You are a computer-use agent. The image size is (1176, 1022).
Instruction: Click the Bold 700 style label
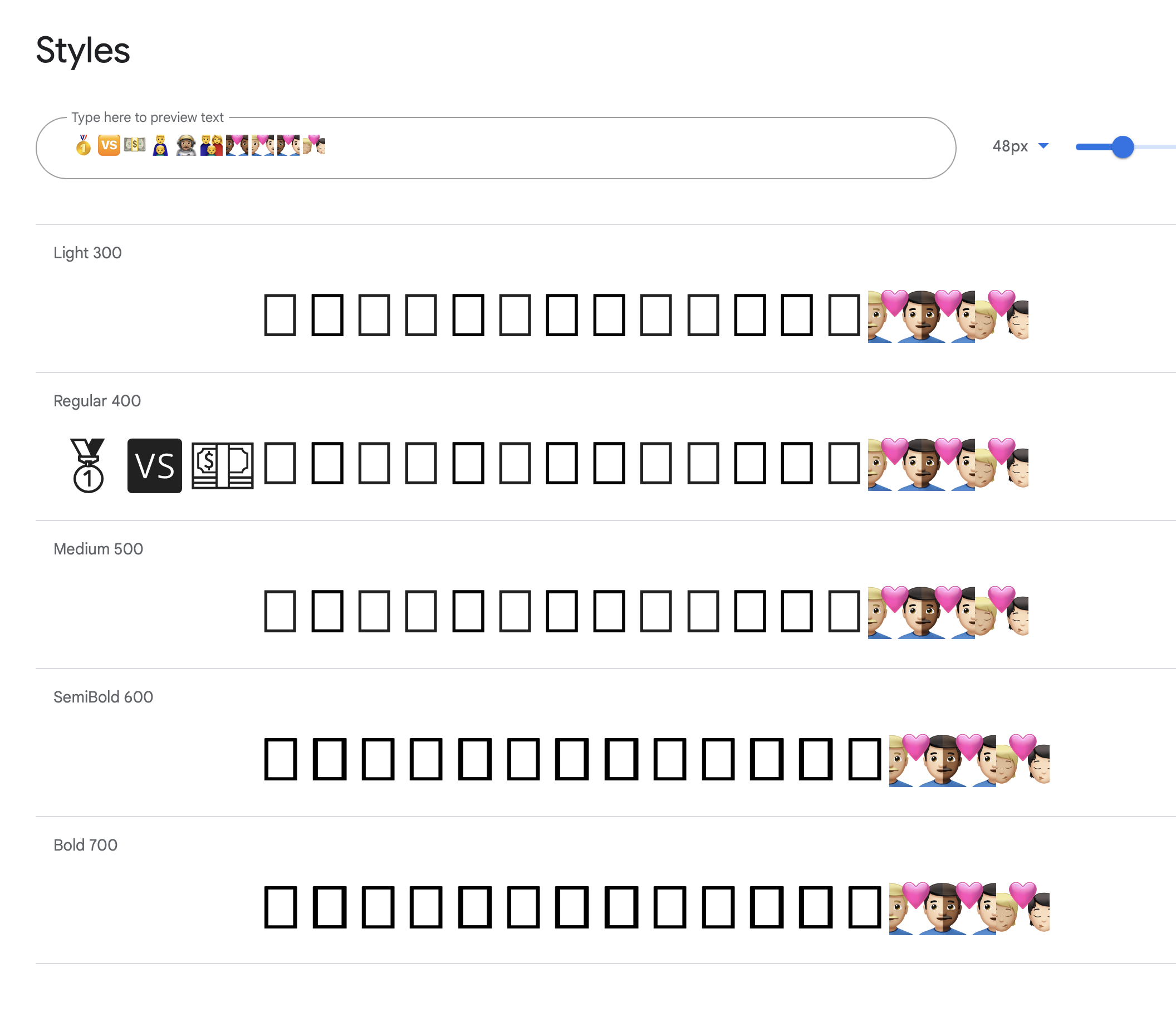(85, 846)
